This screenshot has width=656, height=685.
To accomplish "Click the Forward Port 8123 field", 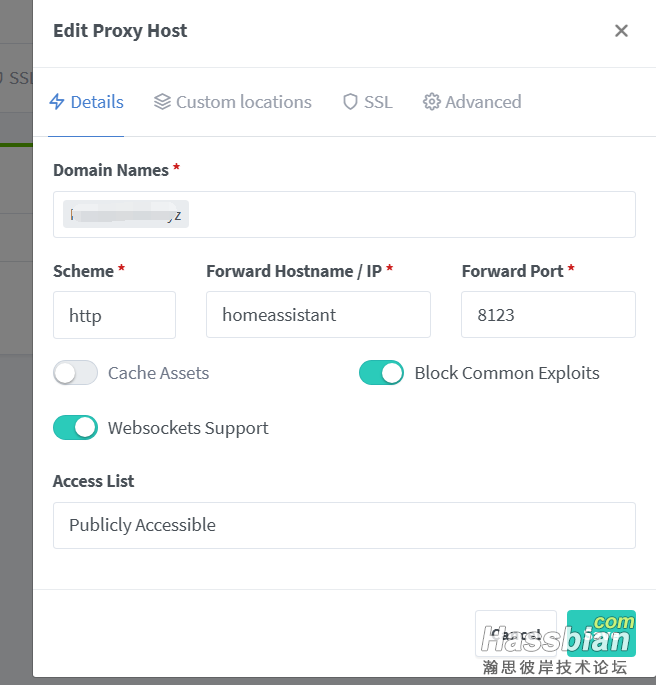I will click(x=548, y=315).
